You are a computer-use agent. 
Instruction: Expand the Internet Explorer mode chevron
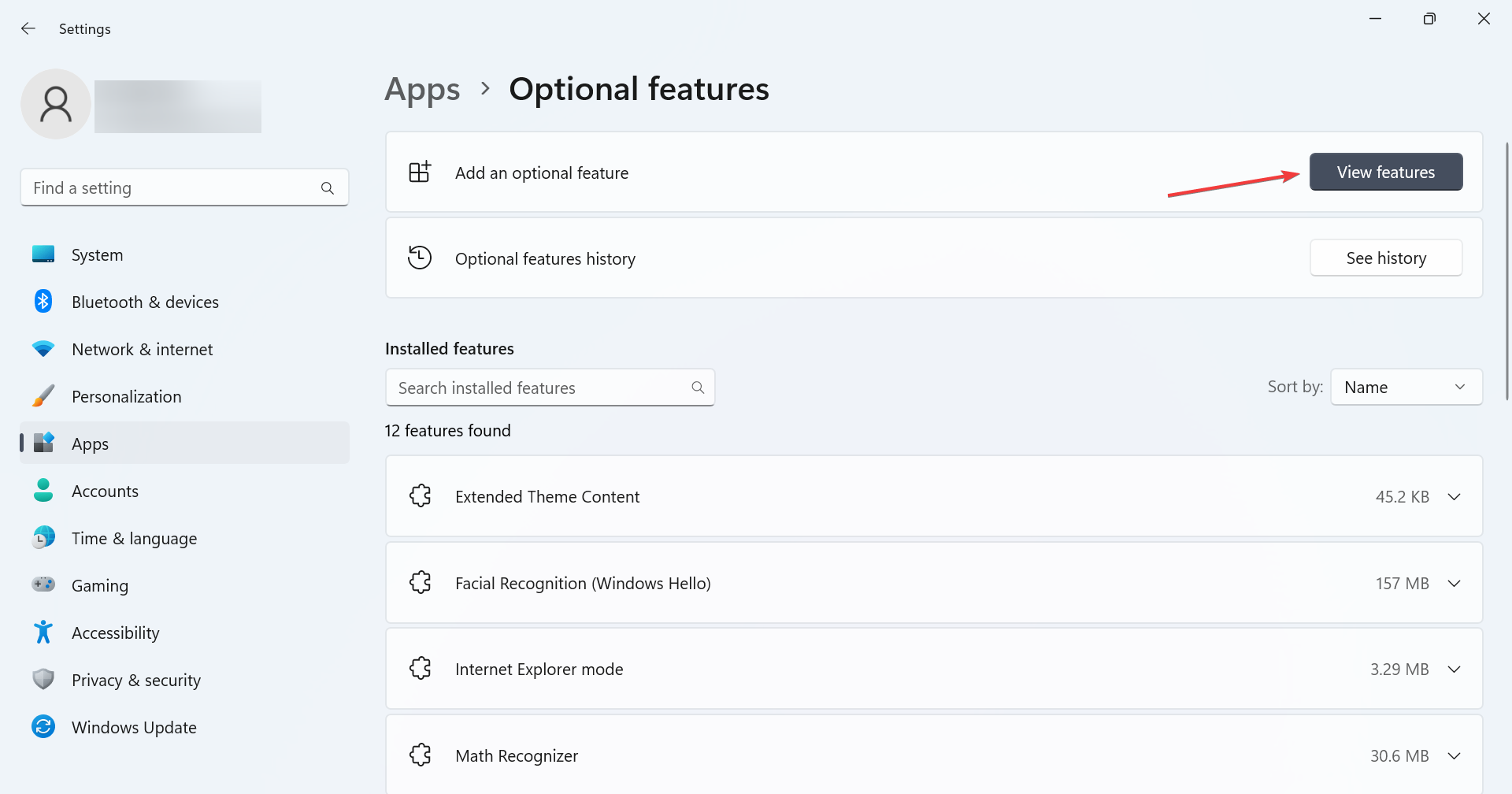coord(1454,670)
